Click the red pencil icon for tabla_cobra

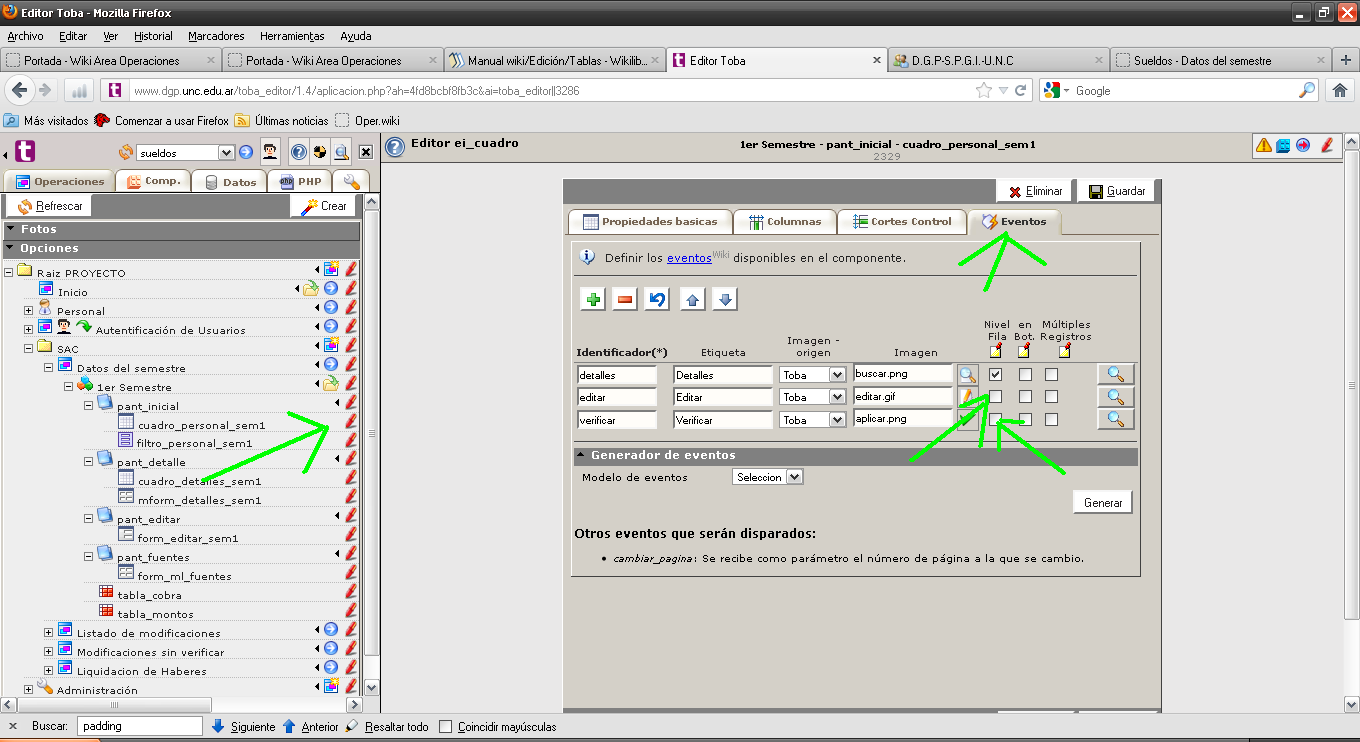[351, 592]
